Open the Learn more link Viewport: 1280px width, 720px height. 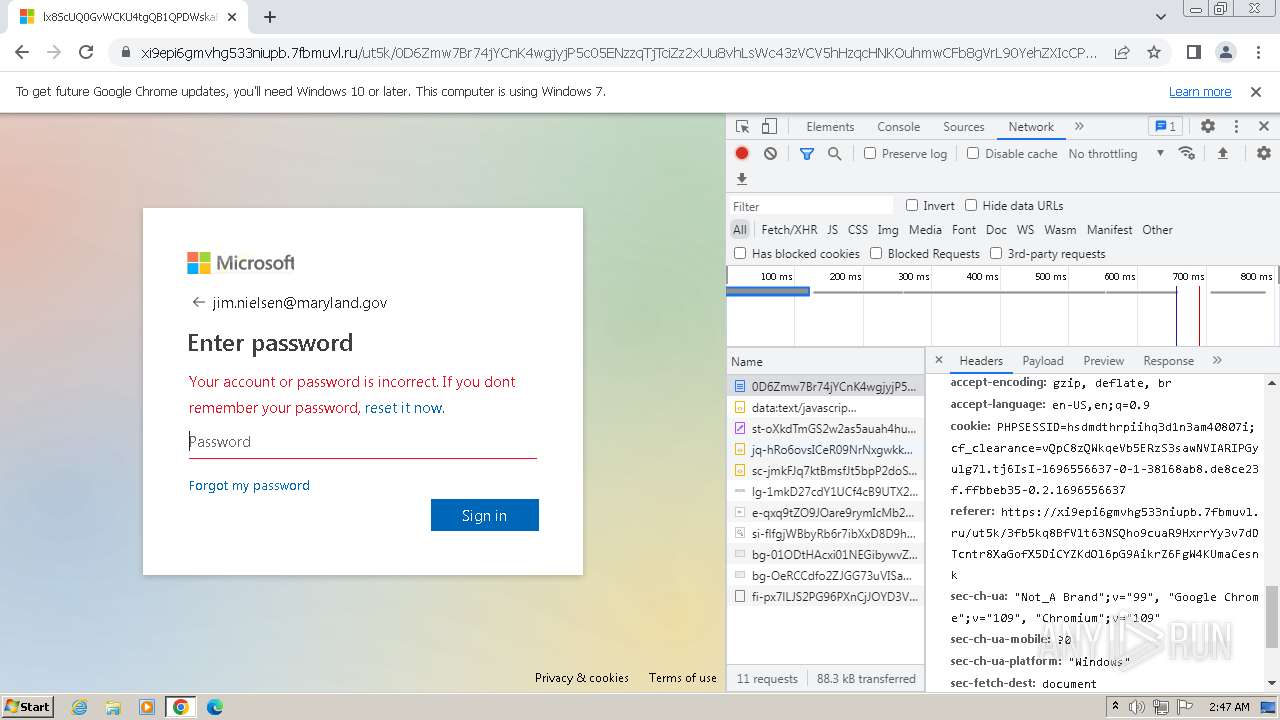[1200, 92]
